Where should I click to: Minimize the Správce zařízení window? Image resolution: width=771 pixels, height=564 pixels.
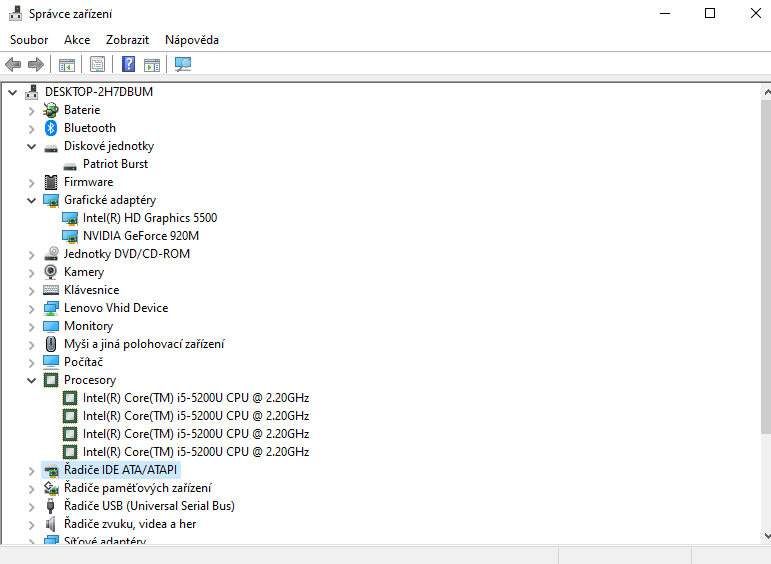pos(665,13)
